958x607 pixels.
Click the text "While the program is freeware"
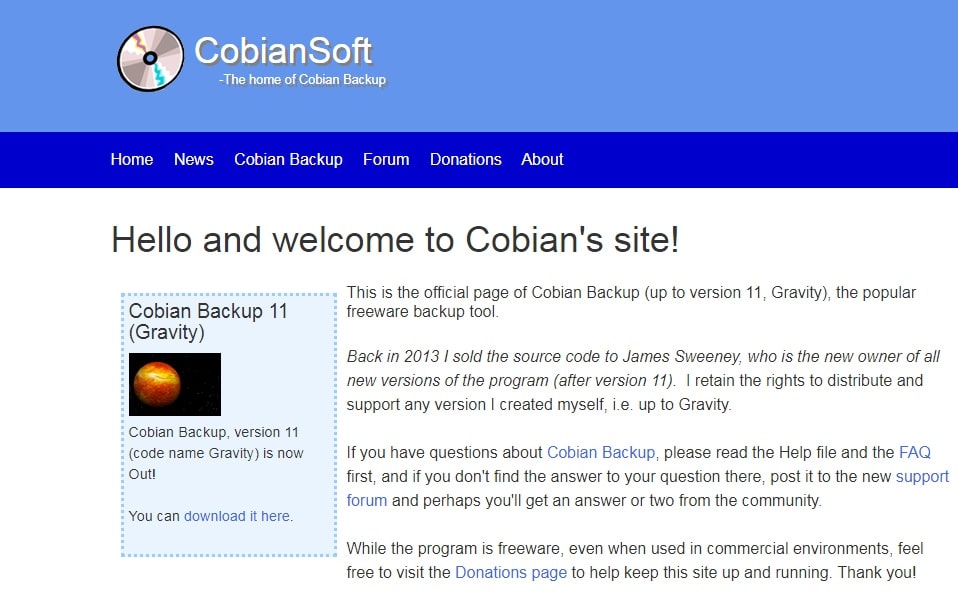click(453, 548)
